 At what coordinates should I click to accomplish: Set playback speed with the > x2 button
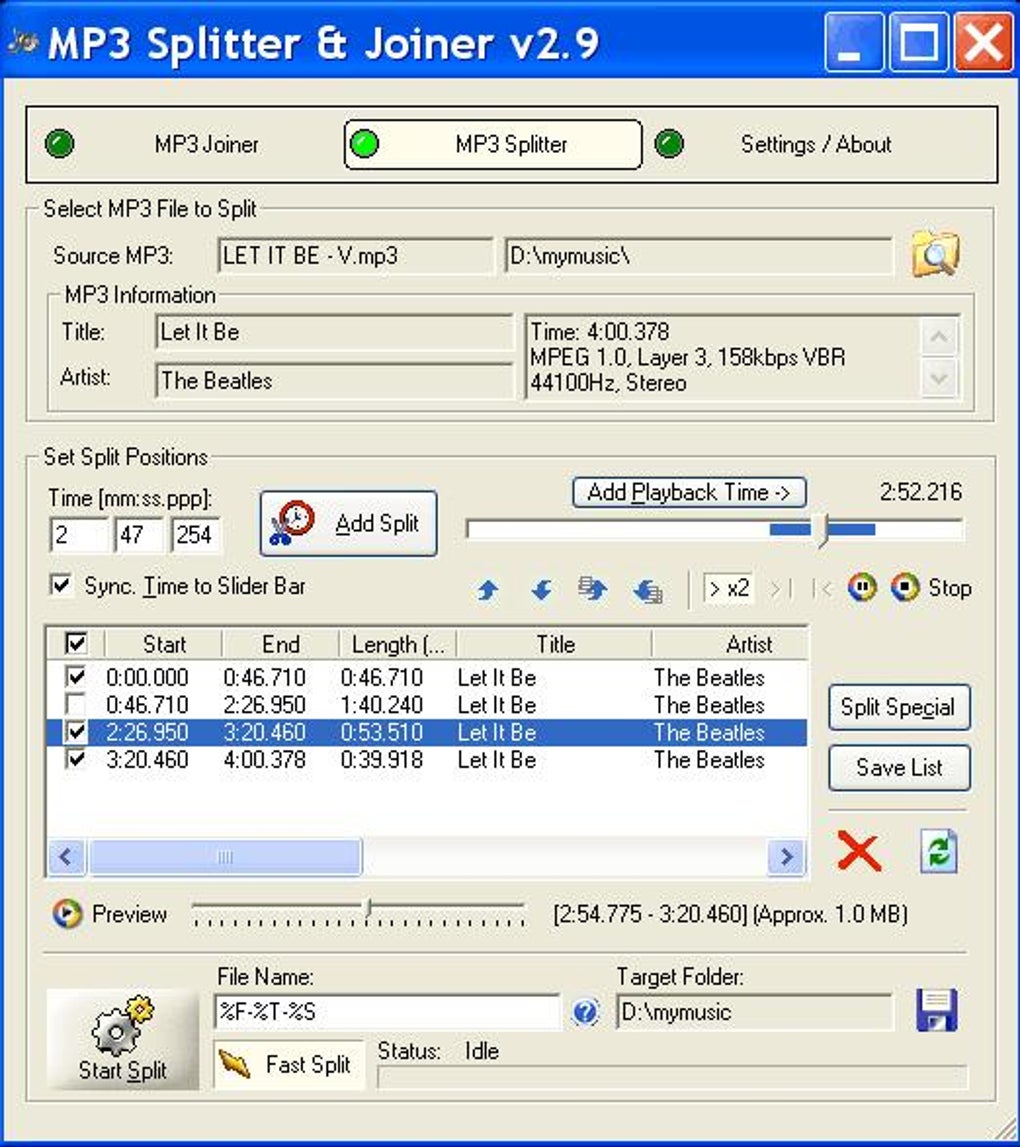(x=729, y=588)
